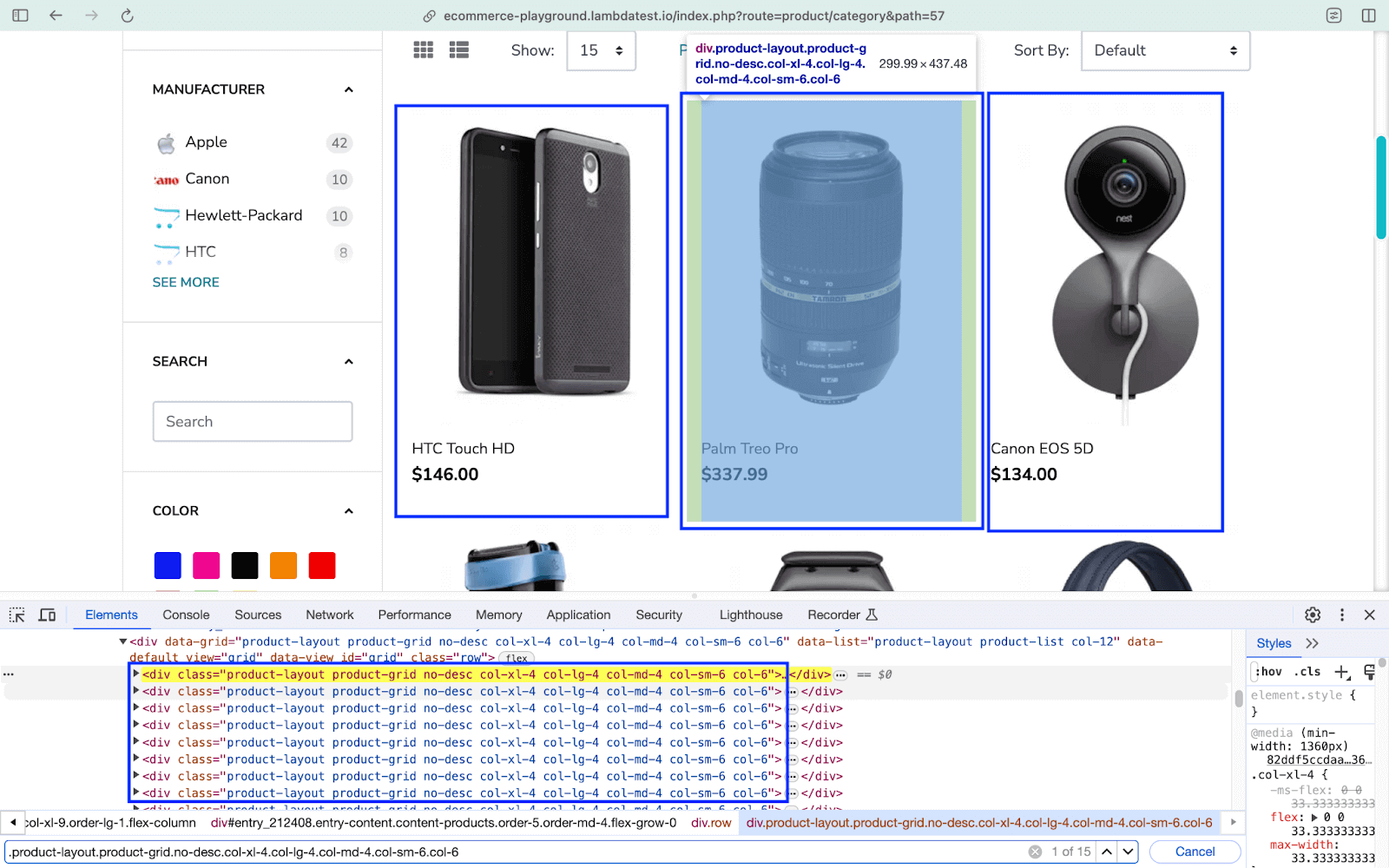
Task: Expand the flex shorthand property in Styles
Action: (1313, 817)
